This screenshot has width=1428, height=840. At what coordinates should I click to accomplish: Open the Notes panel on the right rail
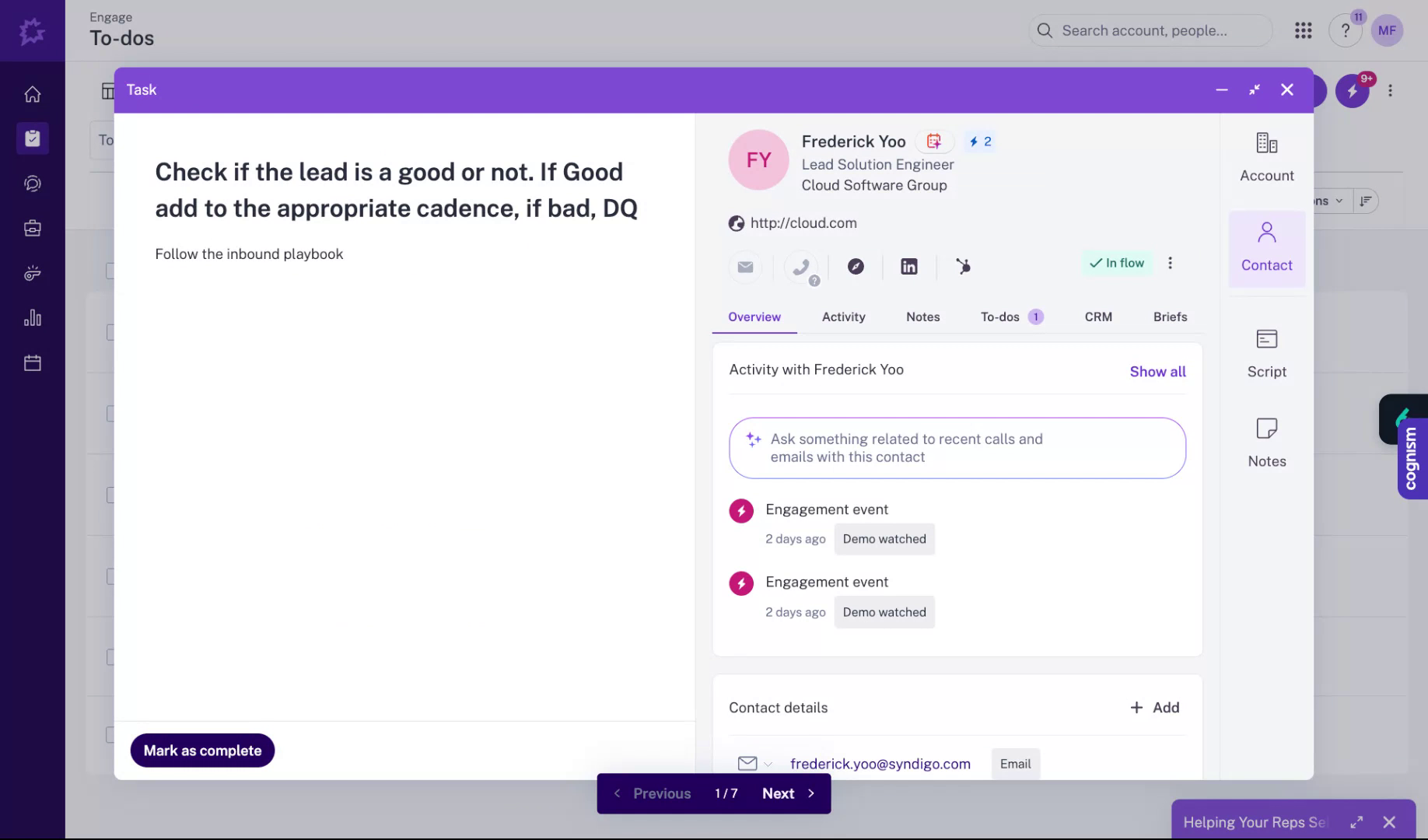click(1266, 441)
